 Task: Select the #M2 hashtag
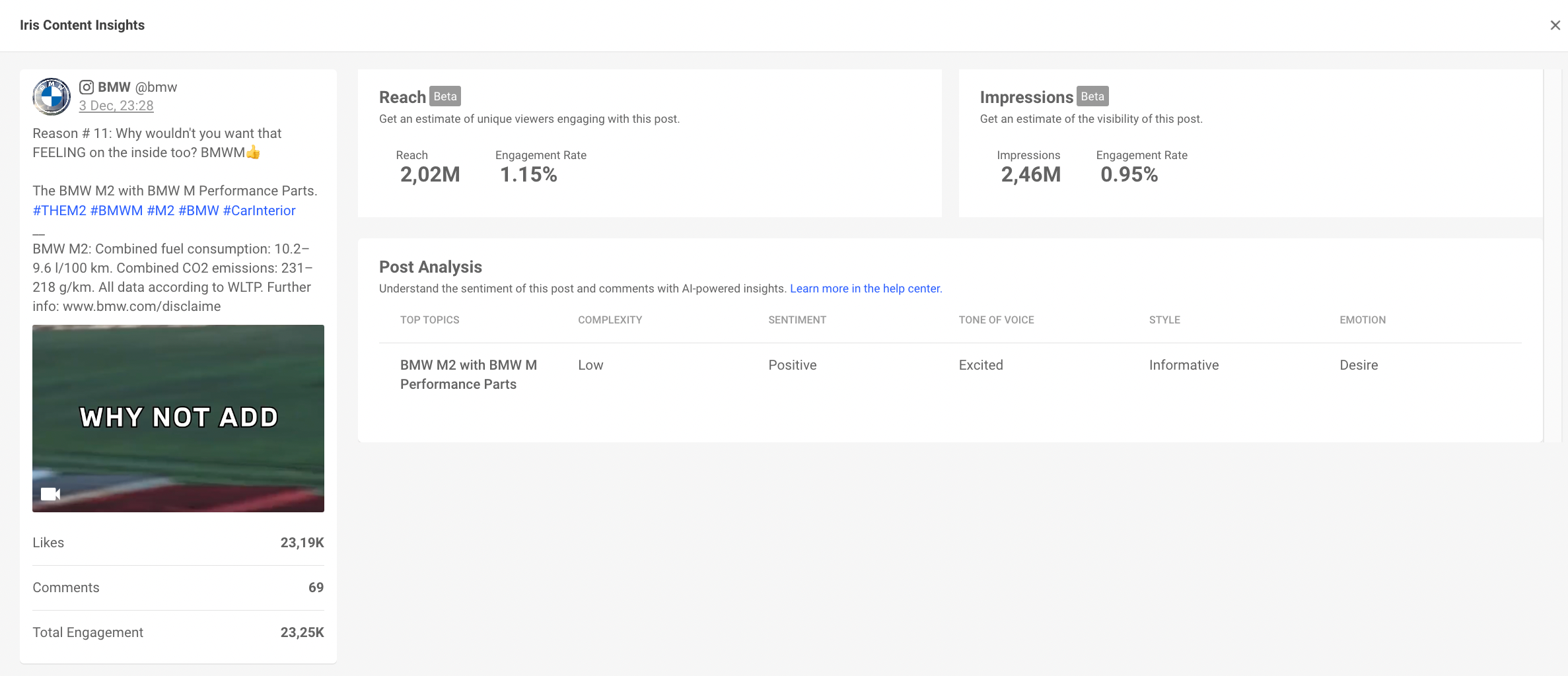160,211
